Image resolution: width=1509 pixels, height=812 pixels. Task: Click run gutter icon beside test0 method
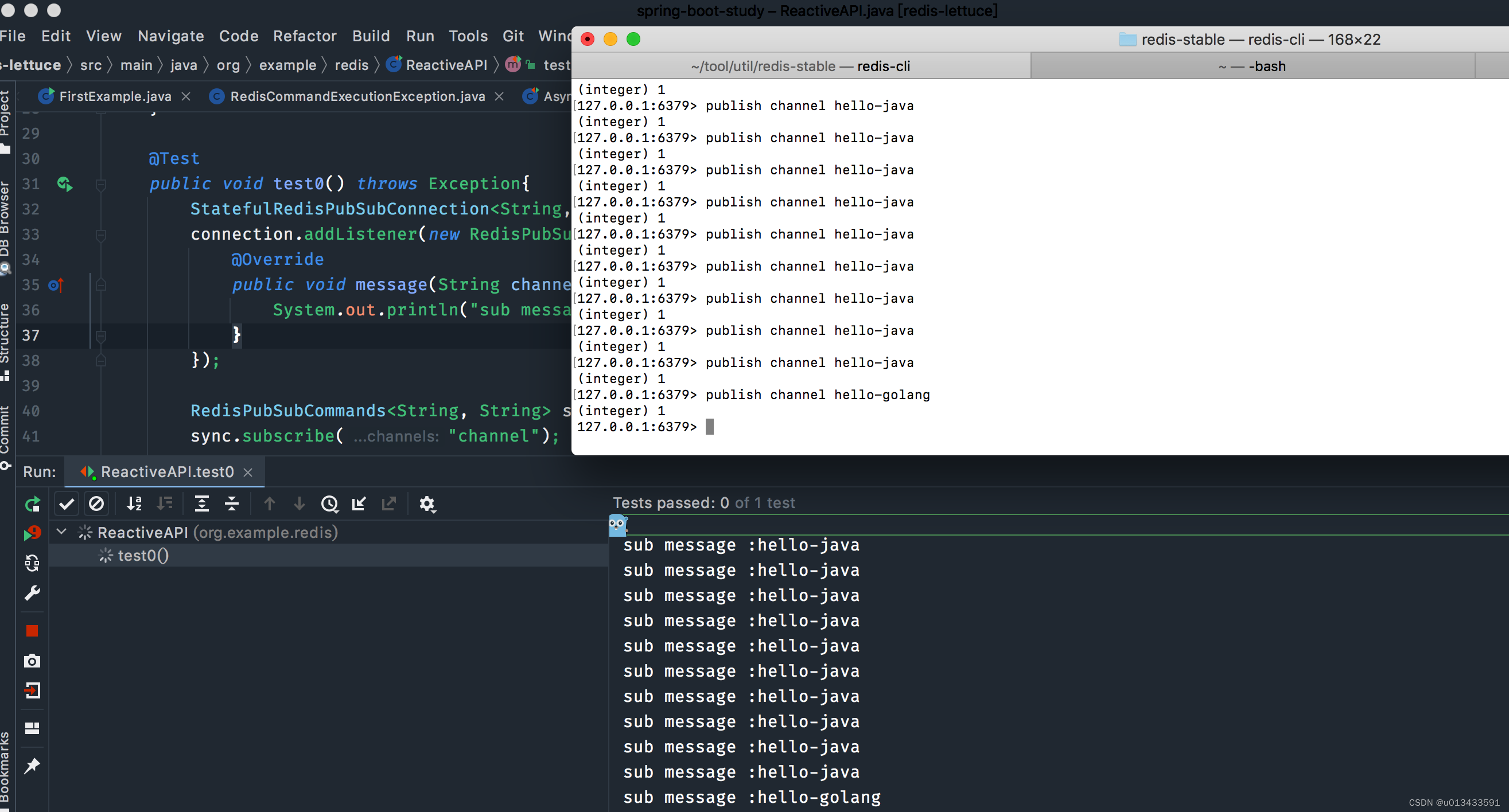(64, 185)
